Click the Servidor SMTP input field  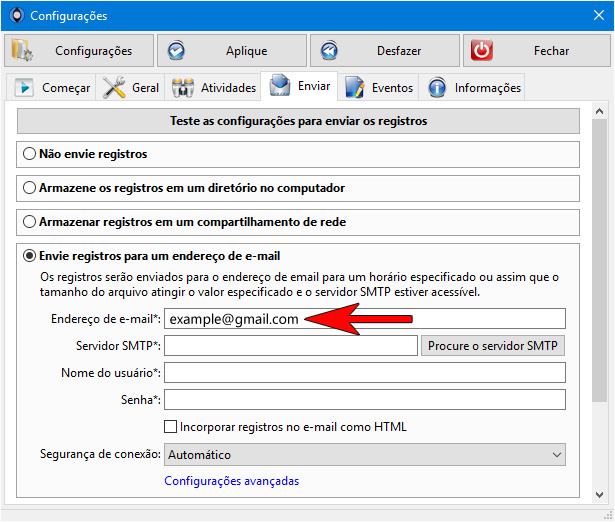coord(291,346)
